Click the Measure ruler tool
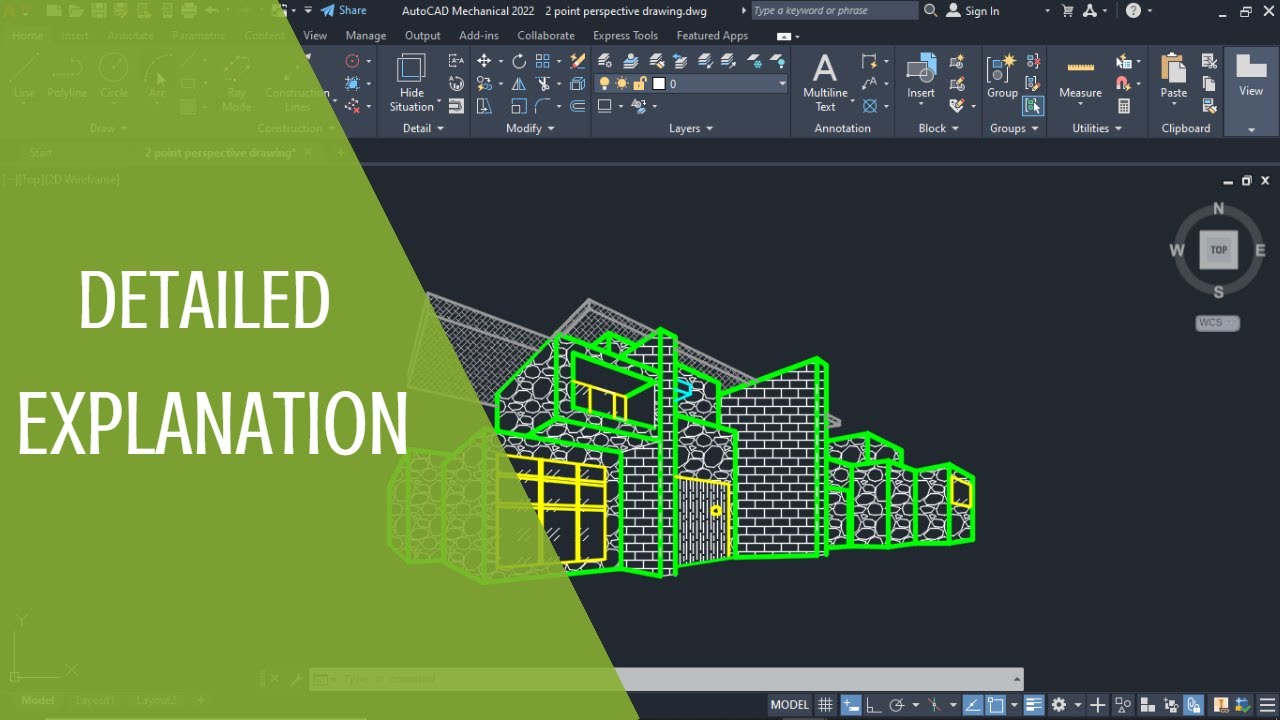This screenshot has width=1280, height=720. [x=1080, y=77]
